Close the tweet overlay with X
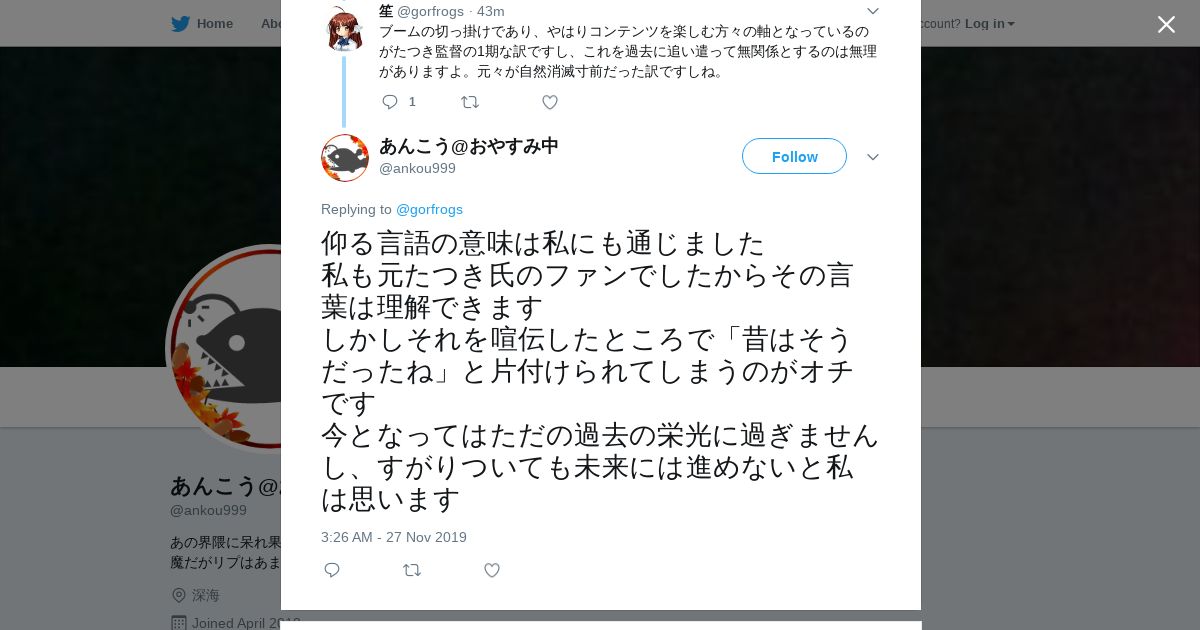The image size is (1200, 630). (1166, 24)
